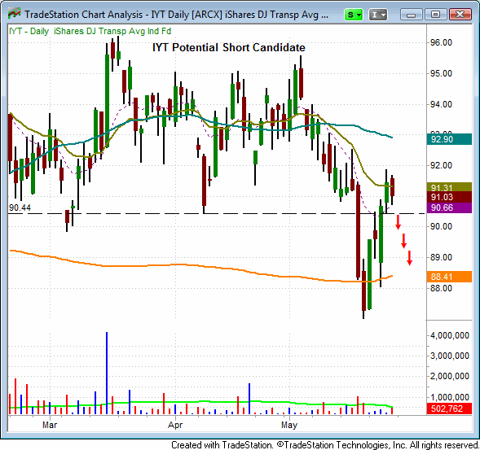The width and height of the screenshot is (480, 450).
Task: Click the tallest blue volume bar in March
Action: click(x=107, y=373)
